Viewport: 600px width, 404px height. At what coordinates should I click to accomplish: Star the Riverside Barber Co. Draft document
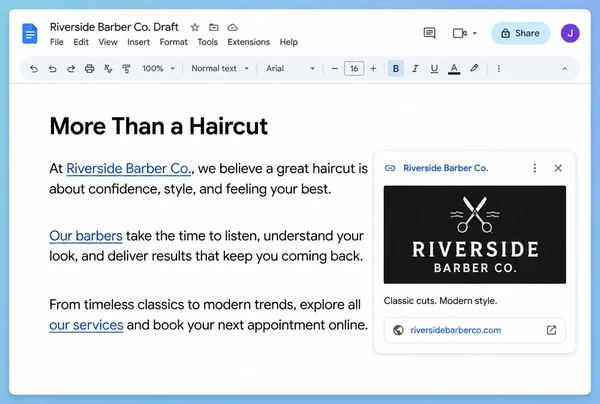point(195,28)
